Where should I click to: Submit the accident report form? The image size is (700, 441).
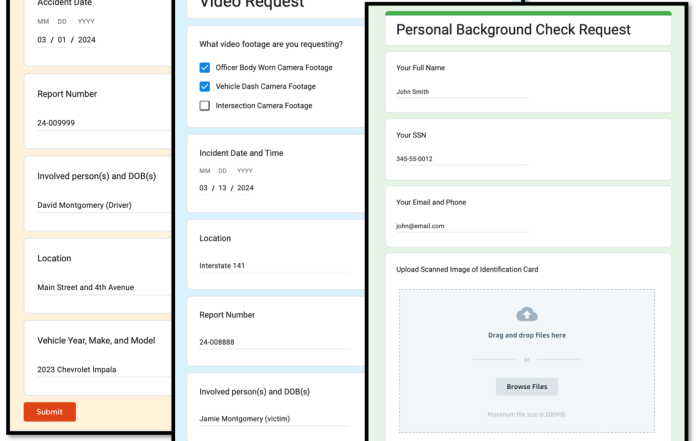50,412
